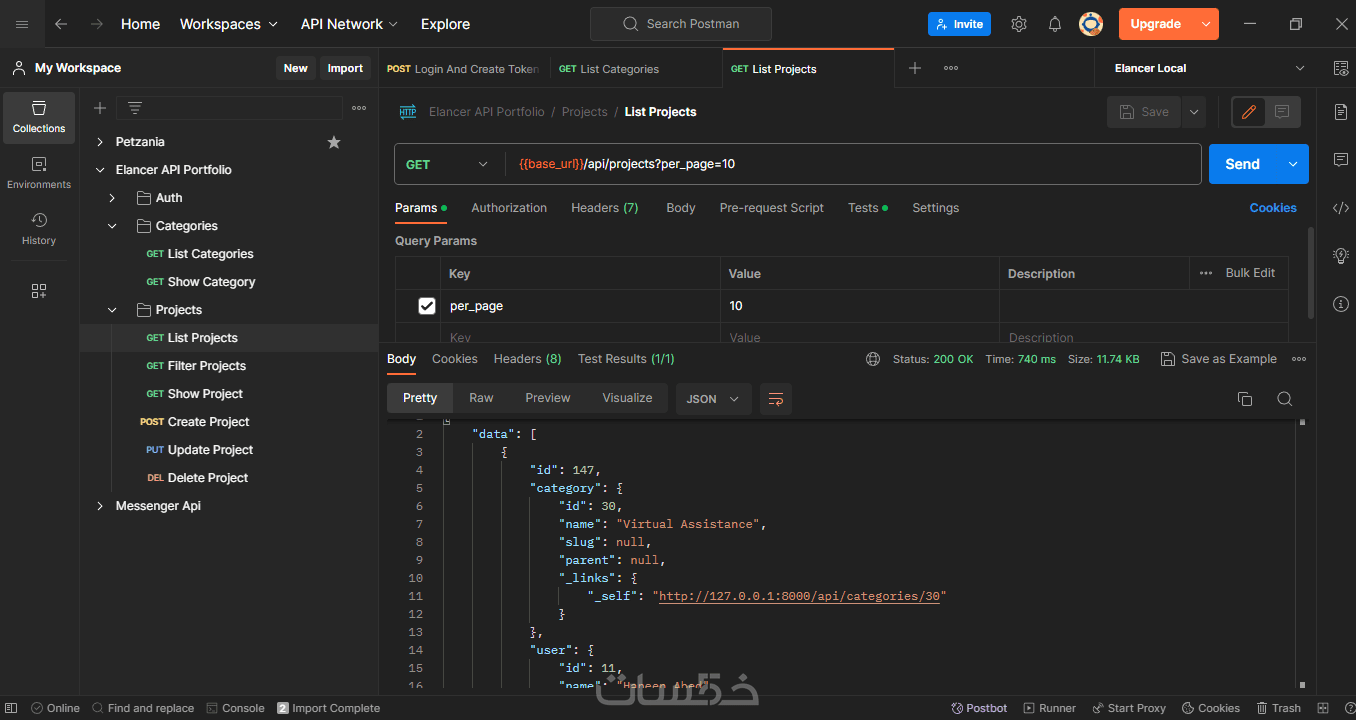1356x720 pixels.
Task: Switch to the Headers (7) request tab
Action: point(604,208)
